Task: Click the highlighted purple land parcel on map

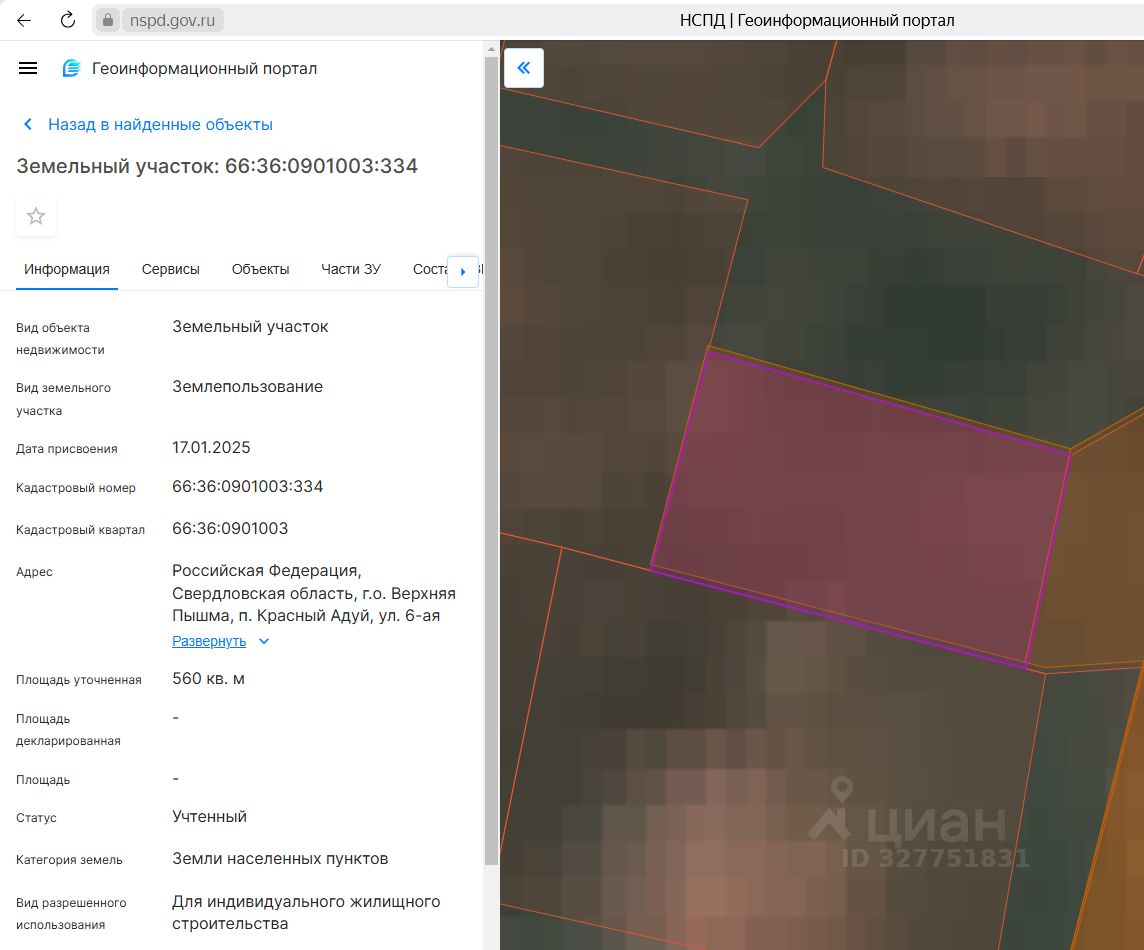Action: [861, 509]
